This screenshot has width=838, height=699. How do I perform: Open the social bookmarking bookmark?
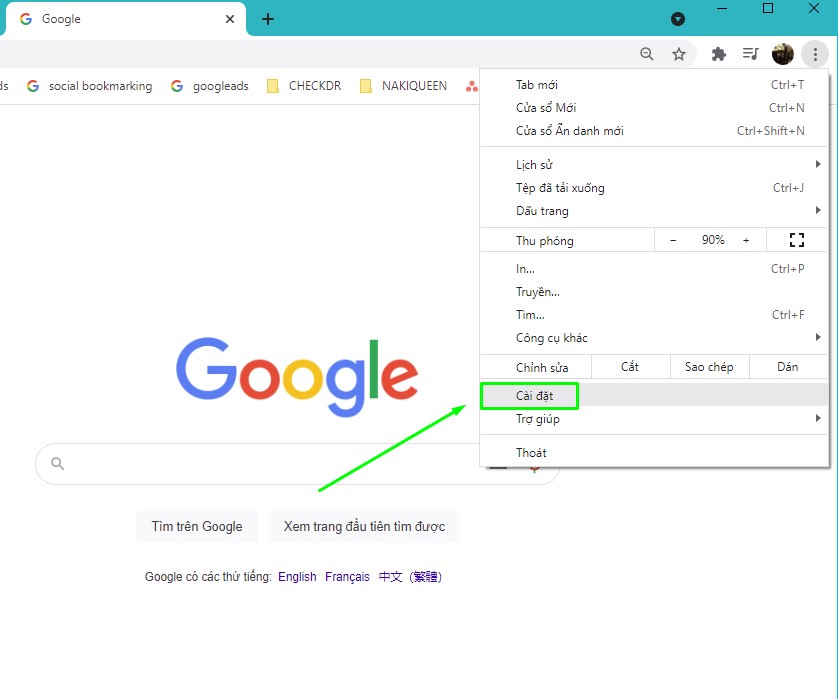click(x=89, y=86)
